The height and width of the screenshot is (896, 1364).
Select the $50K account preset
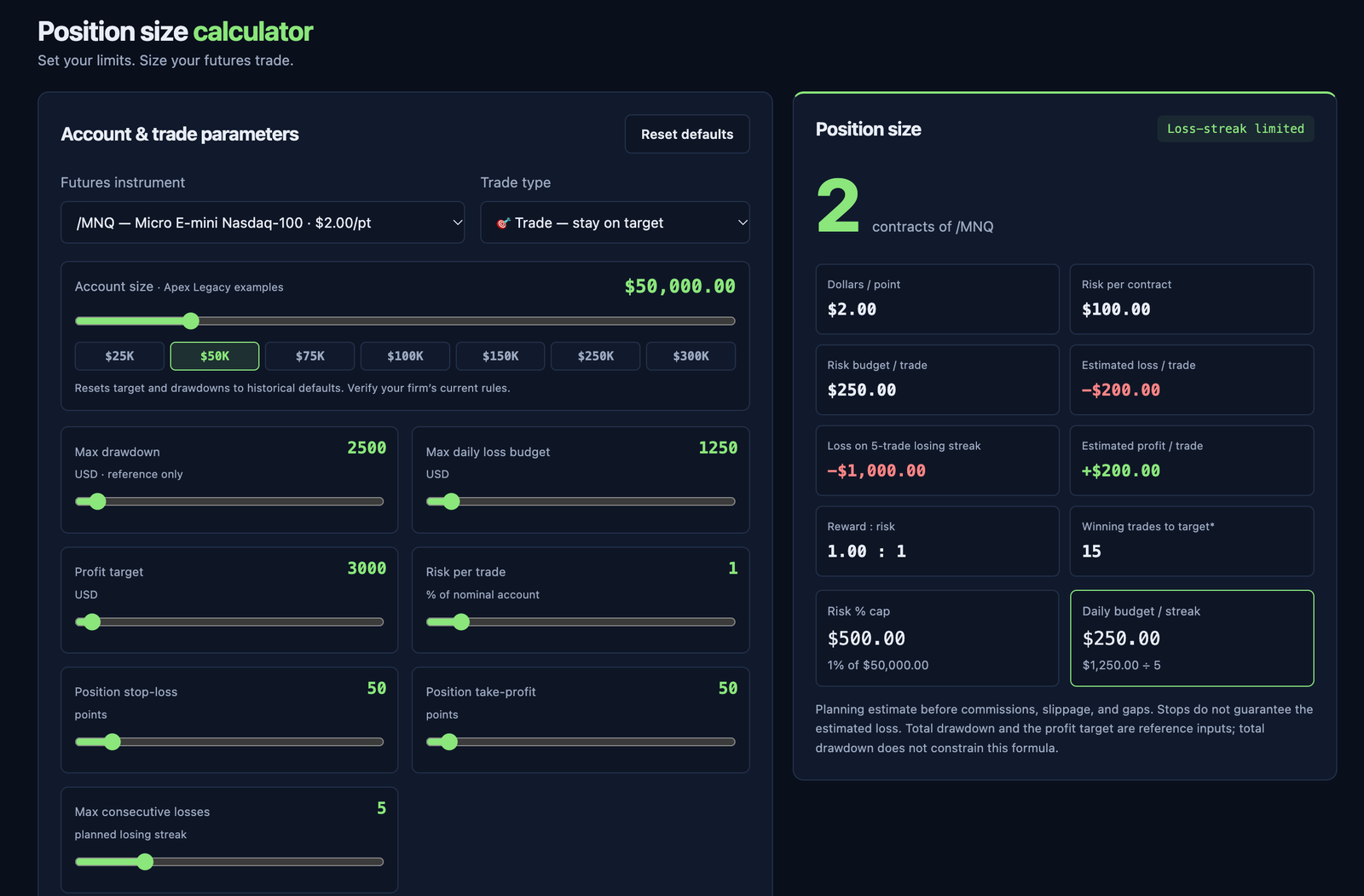215,356
